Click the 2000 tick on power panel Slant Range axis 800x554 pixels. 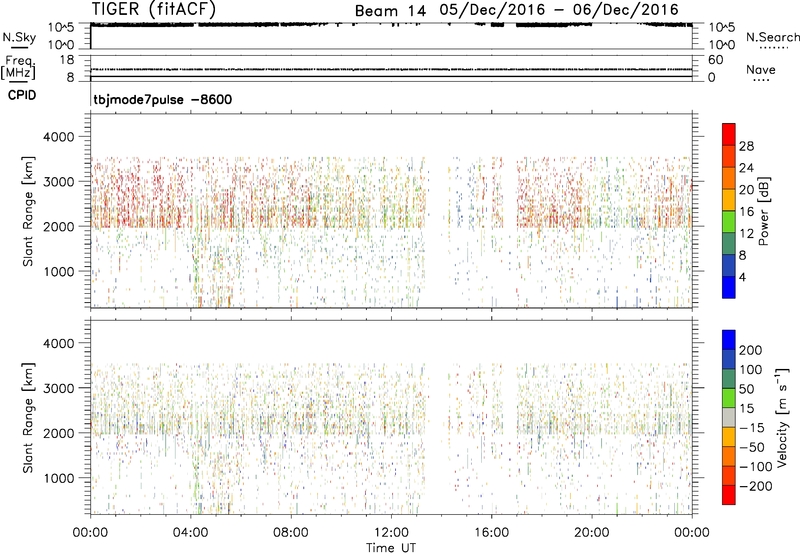pos(58,226)
